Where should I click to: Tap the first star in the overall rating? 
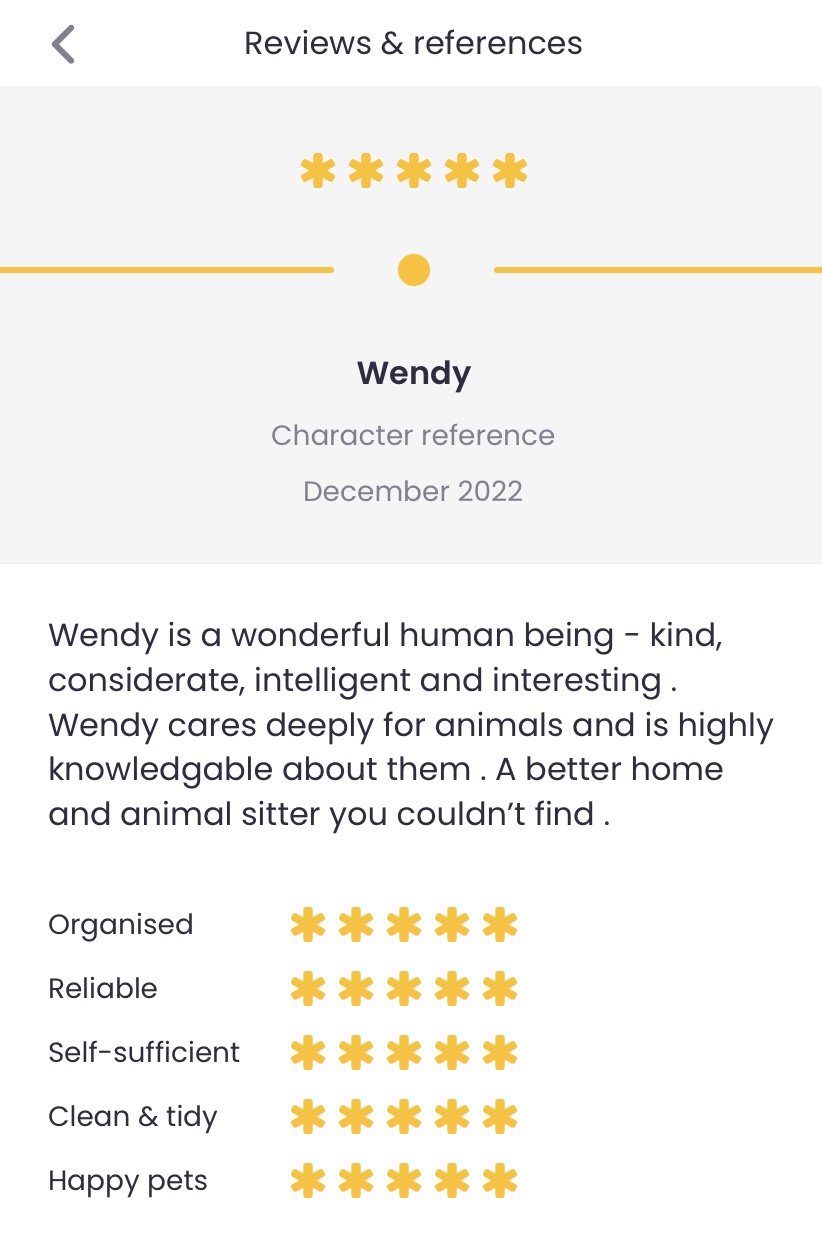[x=318, y=171]
